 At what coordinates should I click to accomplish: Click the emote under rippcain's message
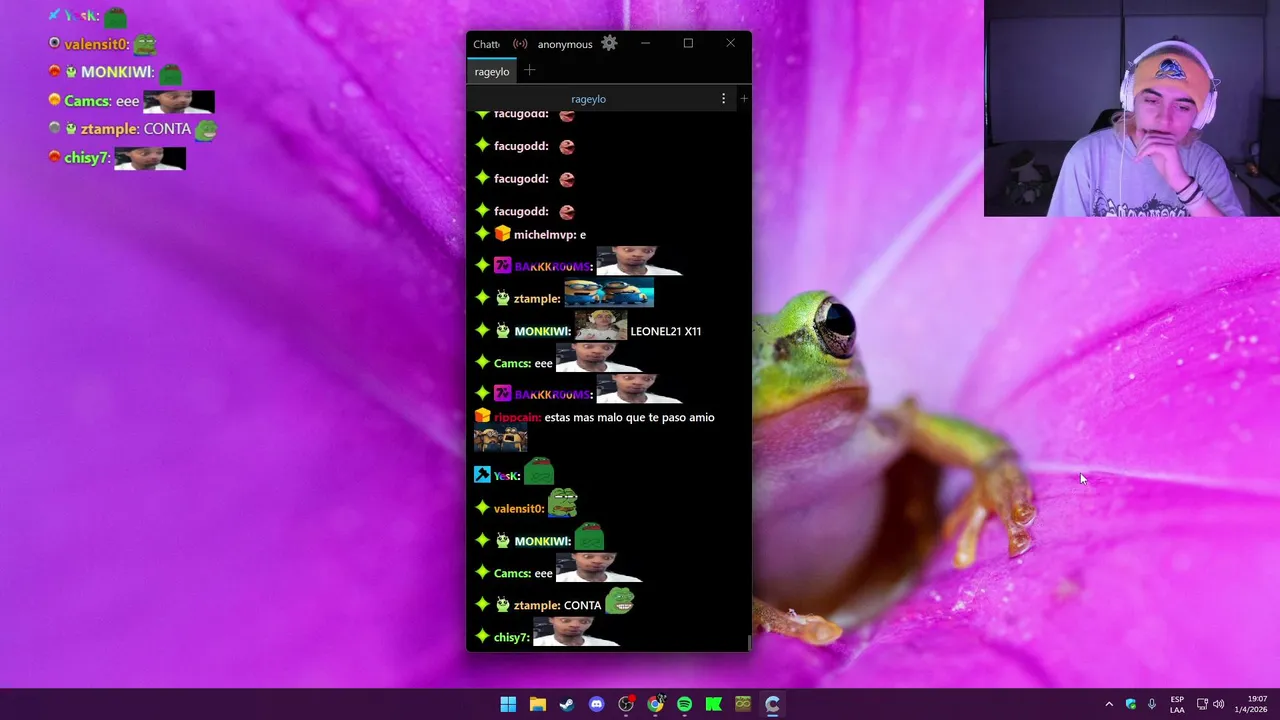click(x=500, y=438)
